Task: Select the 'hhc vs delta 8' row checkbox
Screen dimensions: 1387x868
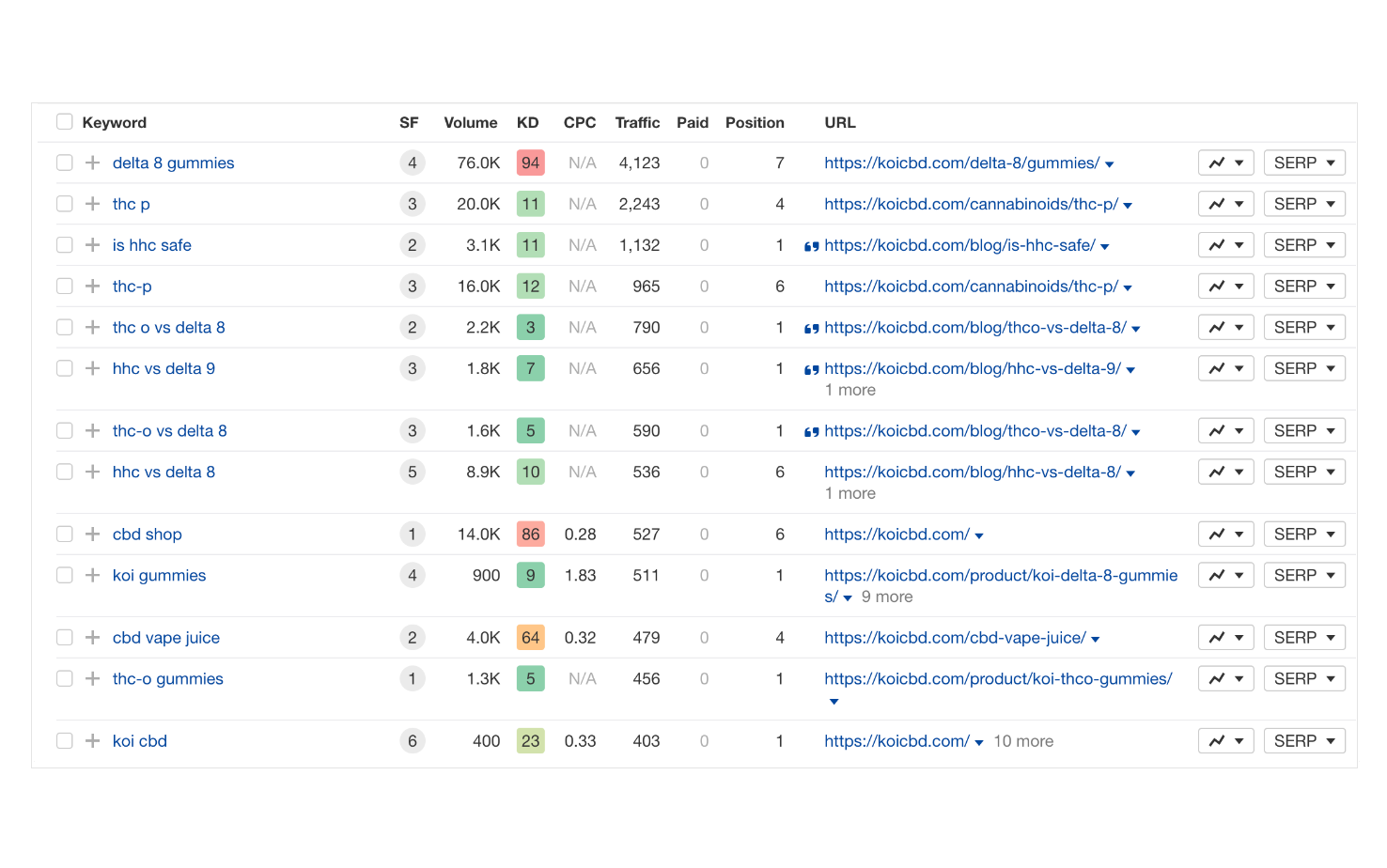Action: [x=65, y=473]
